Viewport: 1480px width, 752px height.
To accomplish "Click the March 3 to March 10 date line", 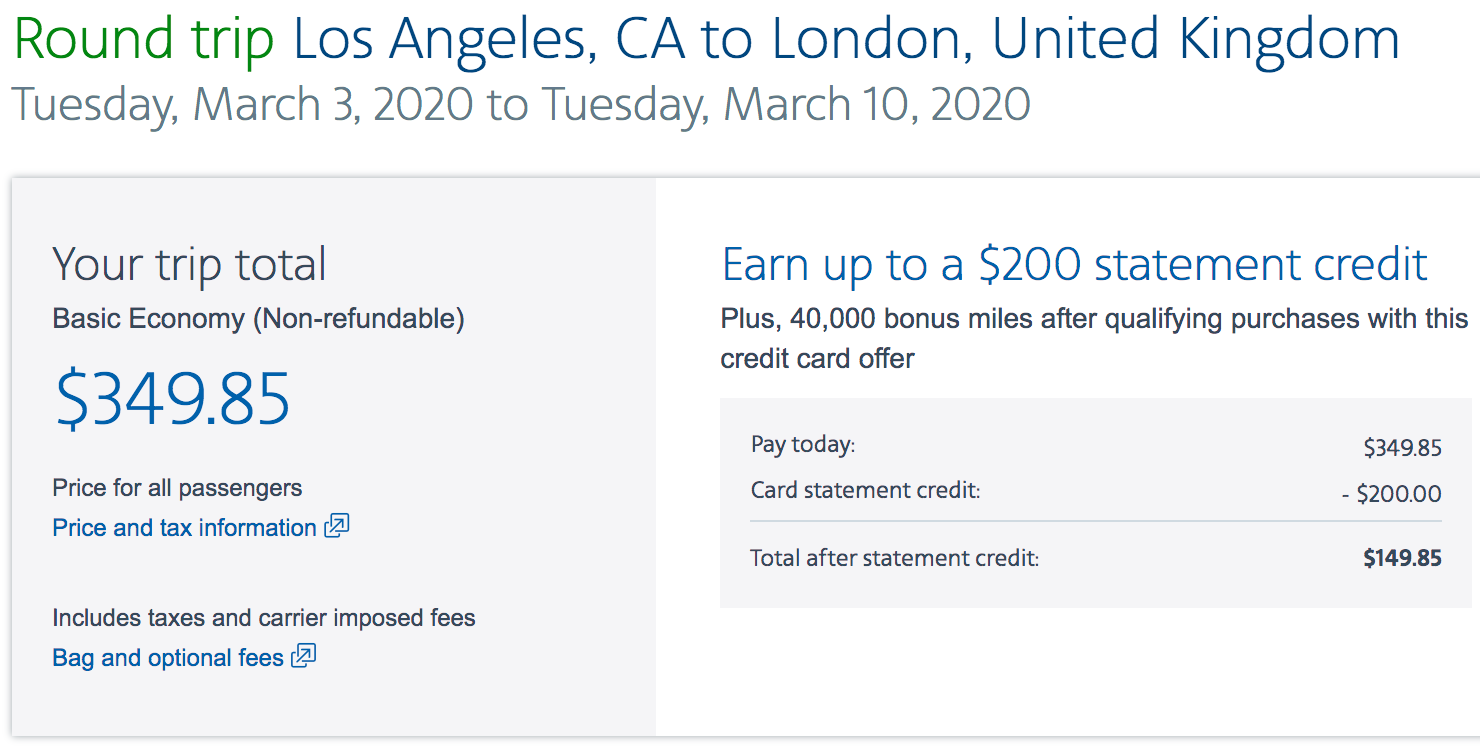I will click(520, 104).
